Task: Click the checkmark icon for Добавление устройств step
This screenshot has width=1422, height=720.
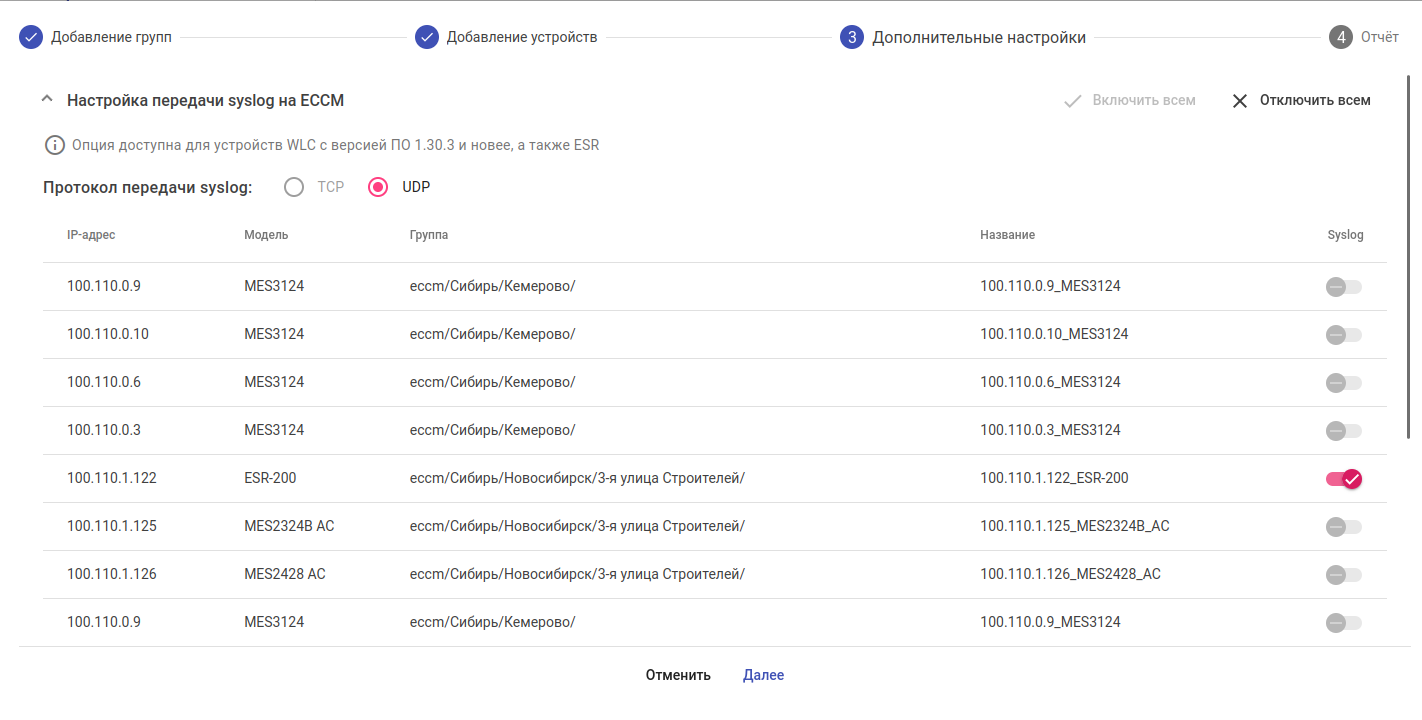Action: tap(427, 38)
